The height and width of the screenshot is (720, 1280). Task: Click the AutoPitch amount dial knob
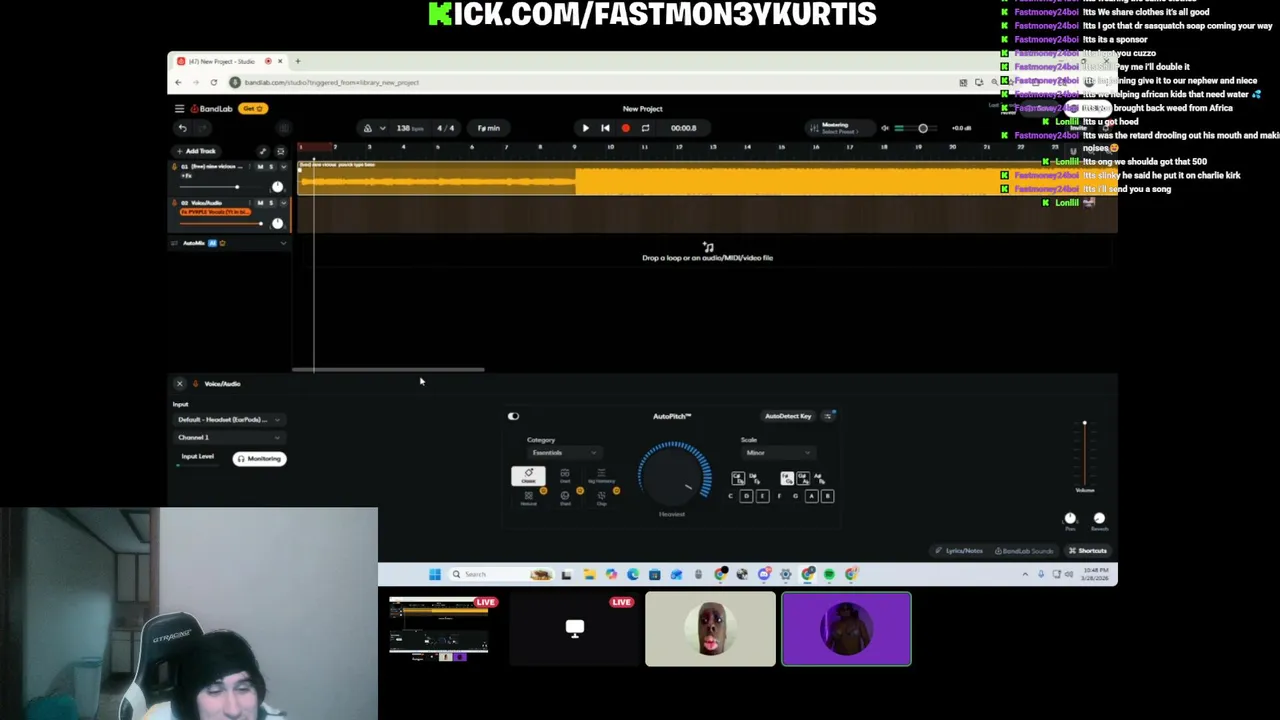click(x=673, y=476)
